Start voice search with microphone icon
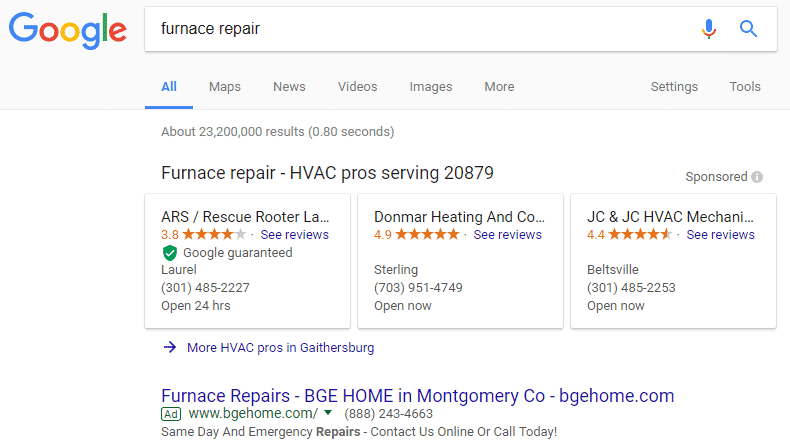The image size is (790, 445). click(x=709, y=29)
